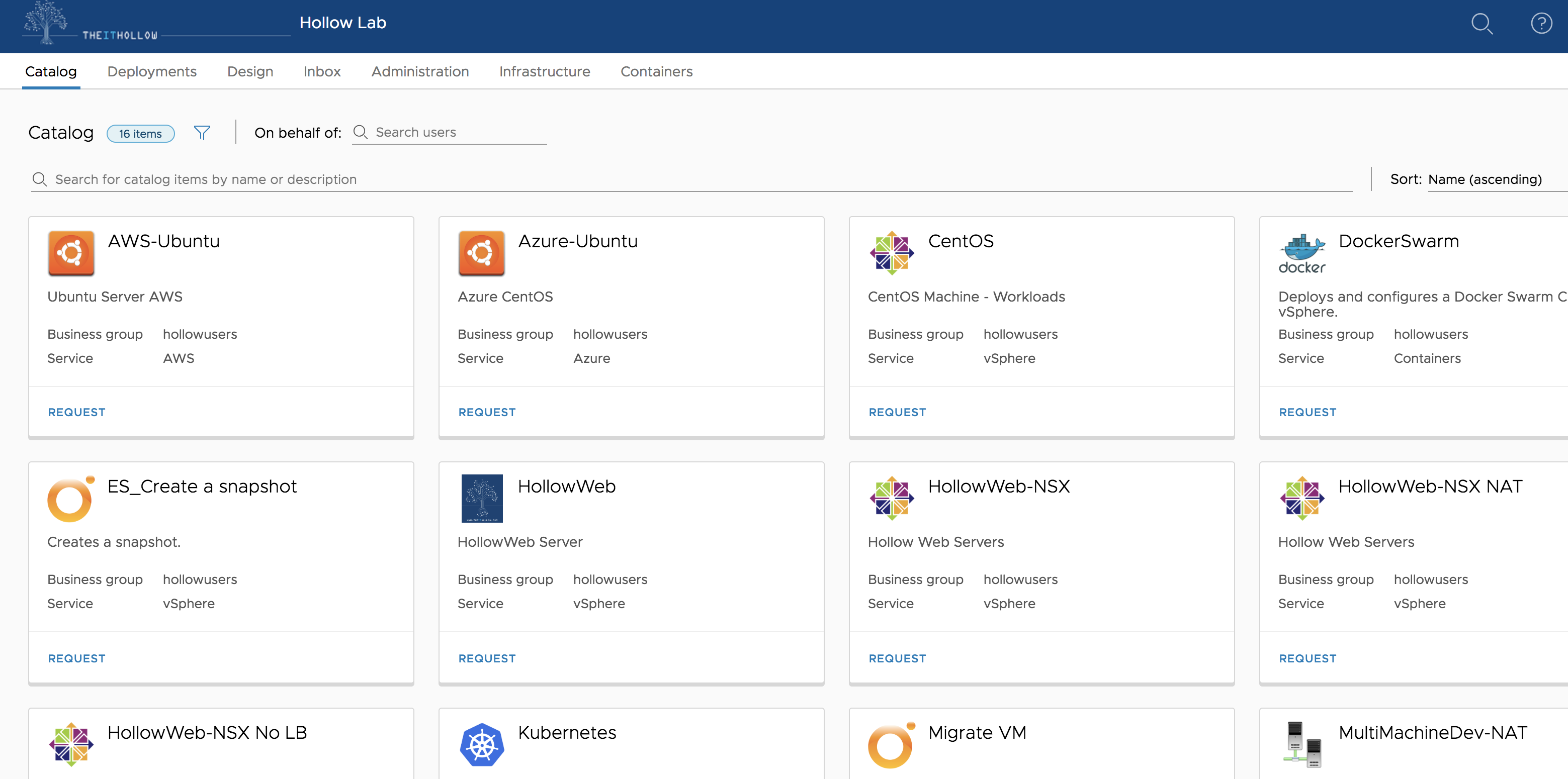Click the search magnifier icon in header
The height and width of the screenshot is (779, 1568).
click(1481, 24)
